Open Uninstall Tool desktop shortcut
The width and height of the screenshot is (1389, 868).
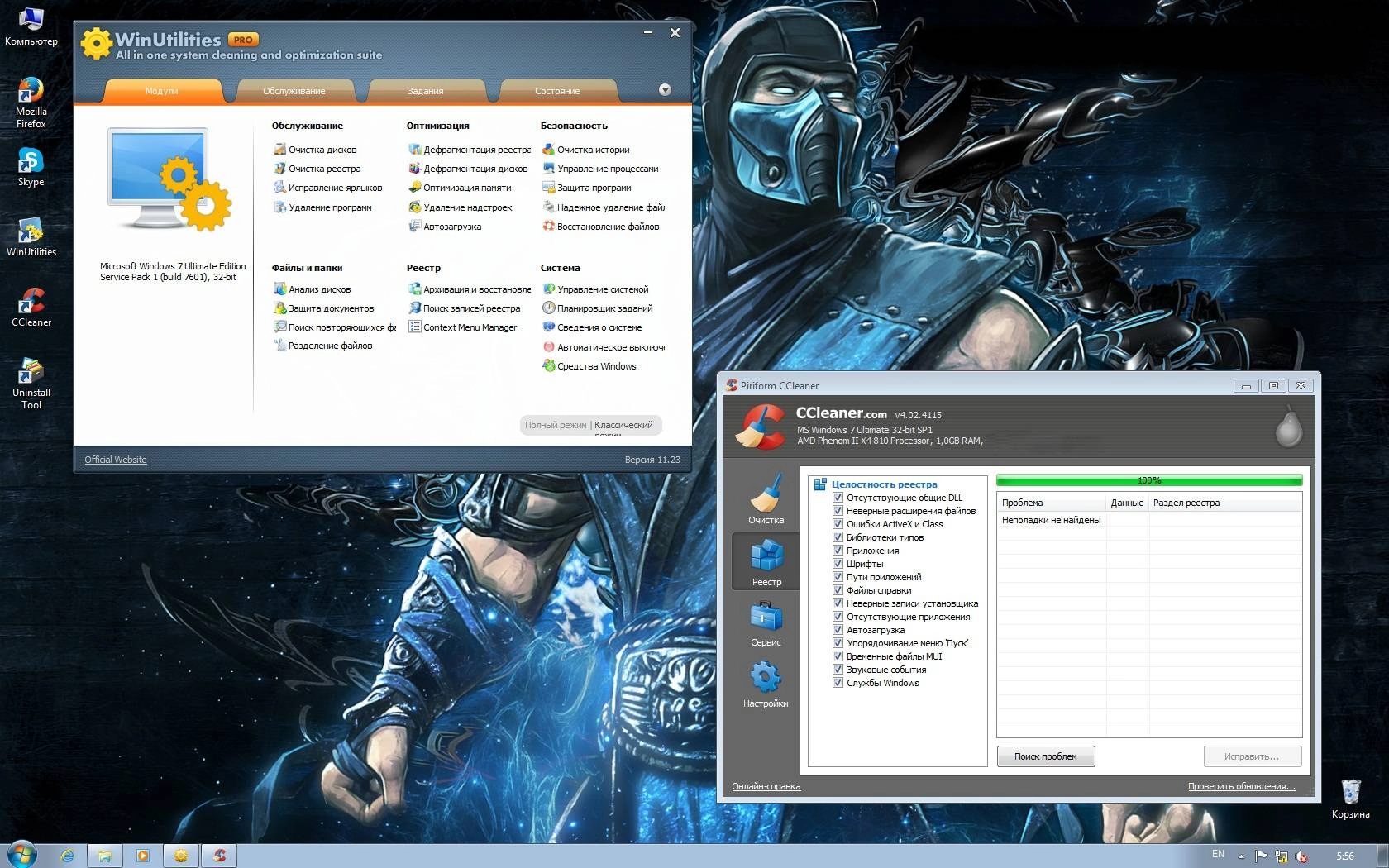tap(31, 384)
